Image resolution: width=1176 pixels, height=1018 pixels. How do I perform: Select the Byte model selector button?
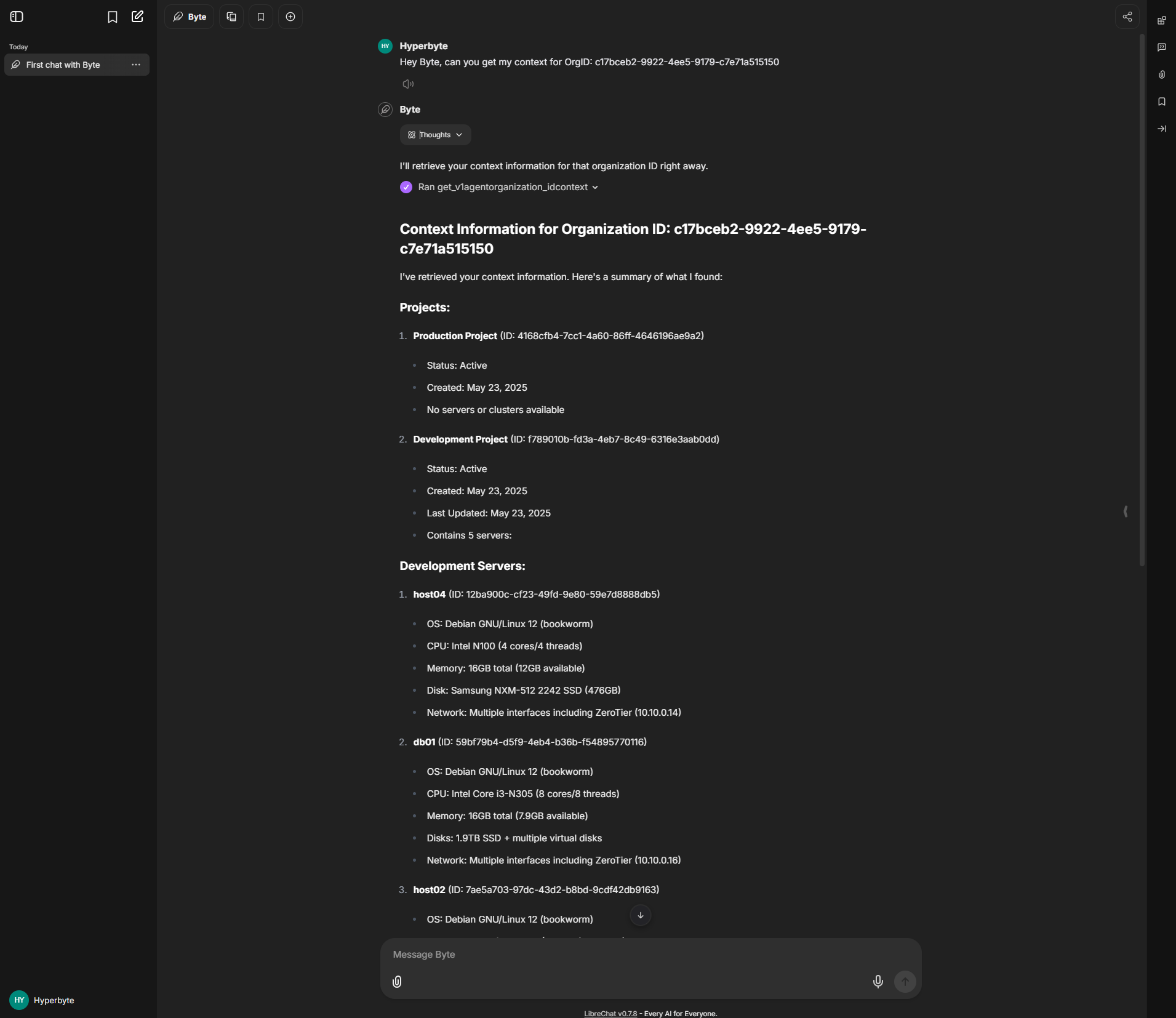pos(189,17)
